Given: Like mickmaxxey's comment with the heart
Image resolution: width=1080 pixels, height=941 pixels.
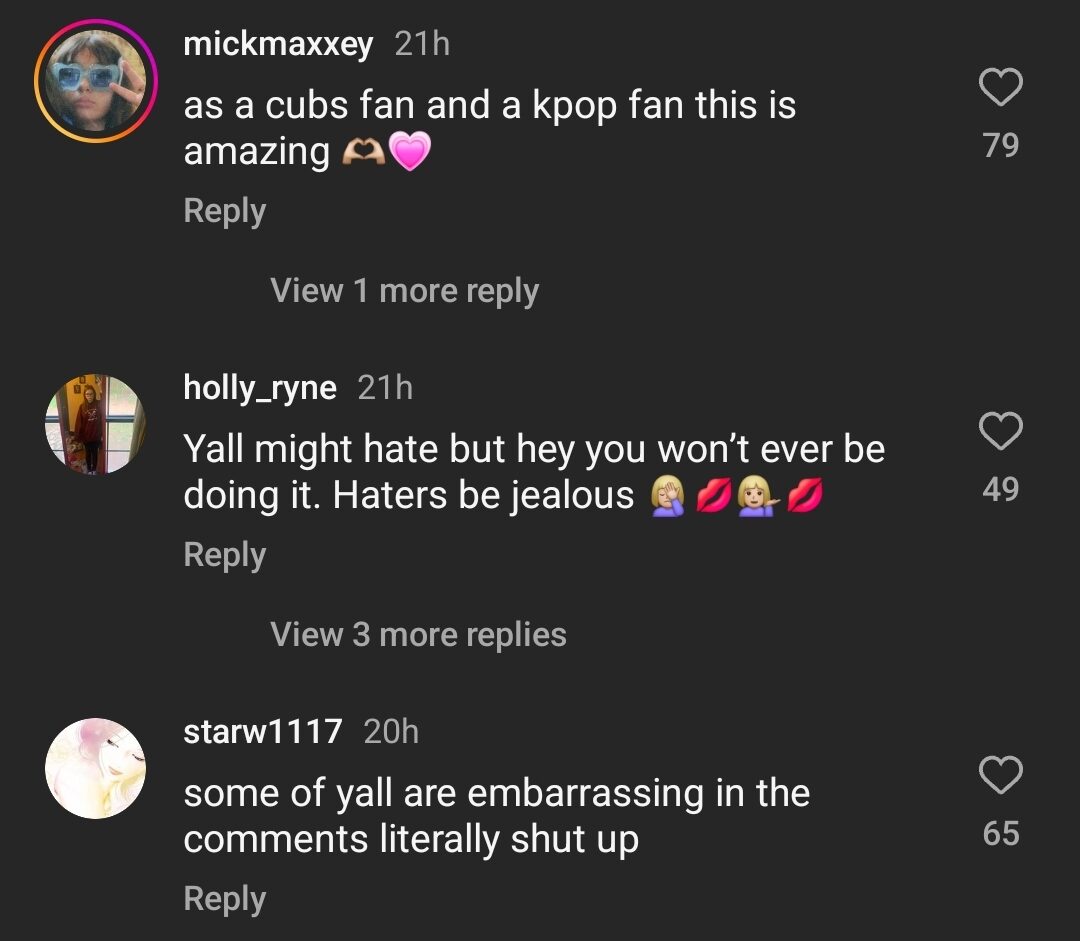Looking at the screenshot, I should [x=1000, y=88].
